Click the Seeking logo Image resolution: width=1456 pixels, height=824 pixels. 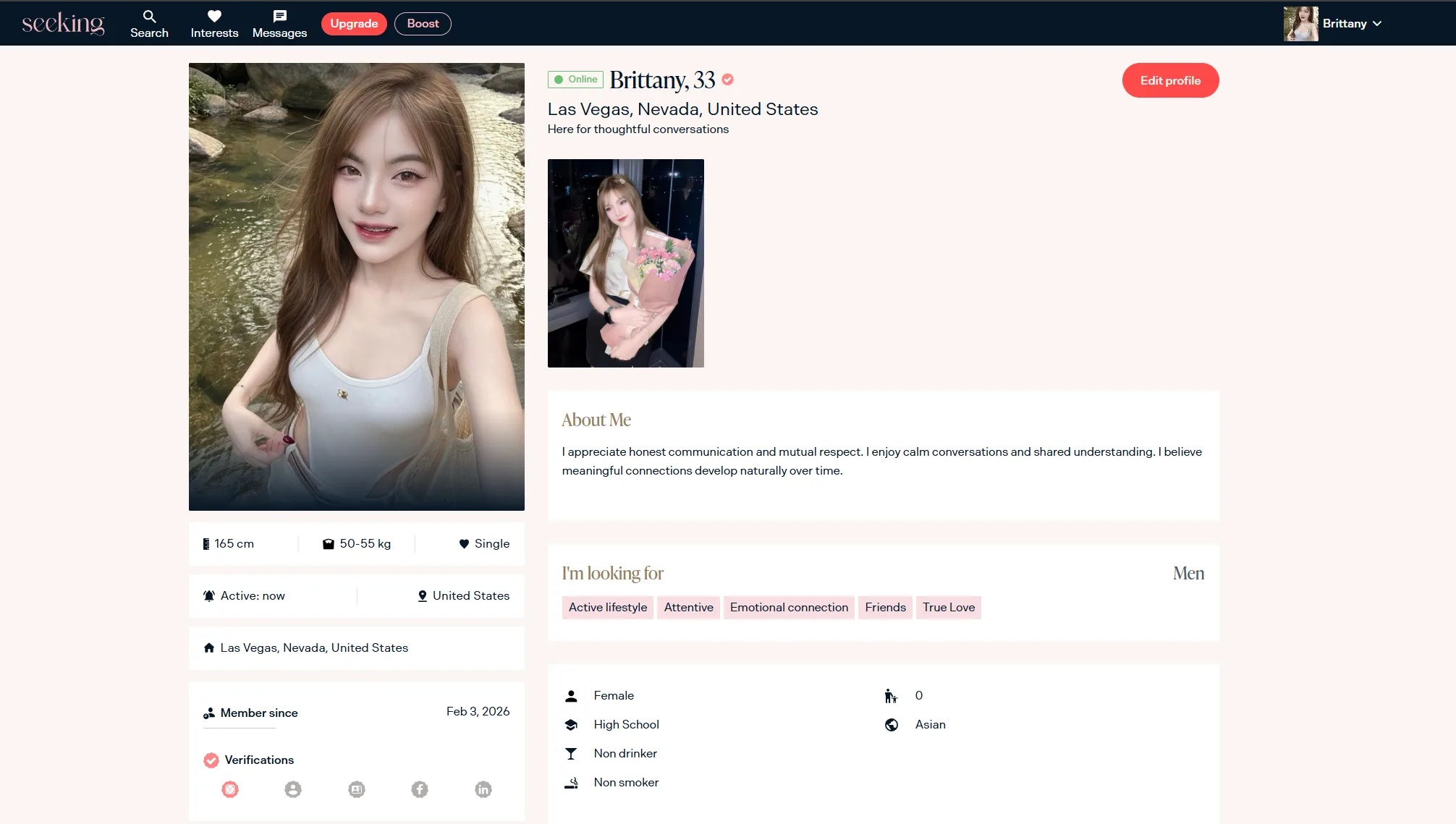[x=64, y=23]
